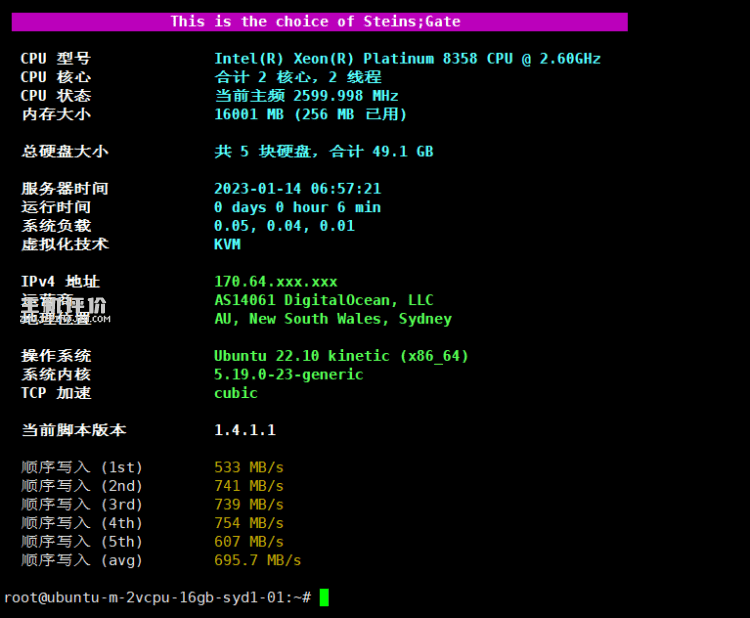This screenshot has width=750, height=618.
Task: Click the Ubuntu 22.10 kinetic OS text
Action: [341, 356]
